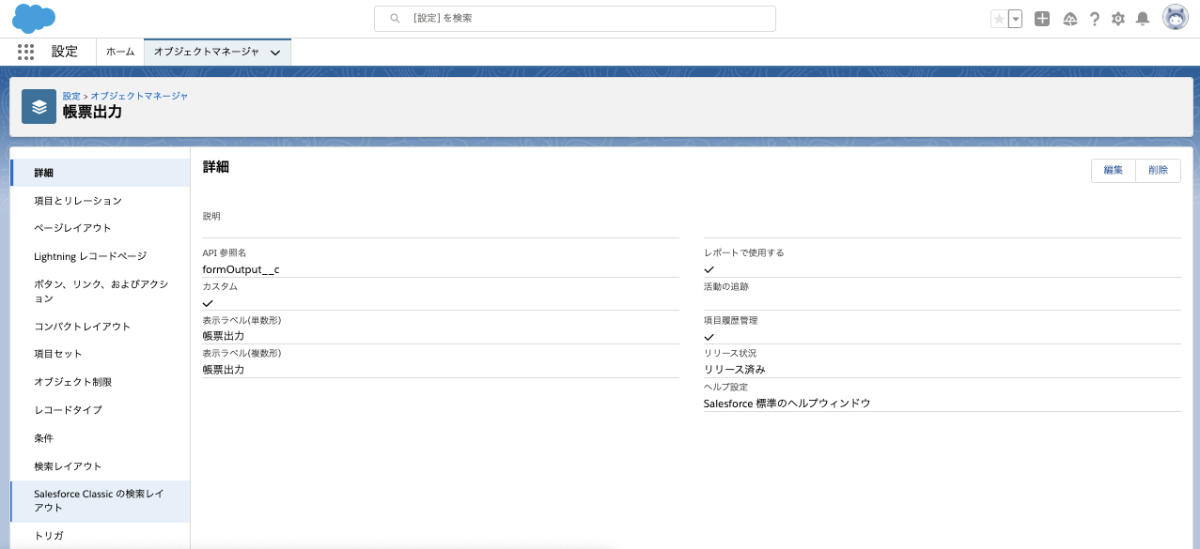Click the 削除 button
This screenshot has height=549, width=1200.
pyautogui.click(x=1158, y=171)
